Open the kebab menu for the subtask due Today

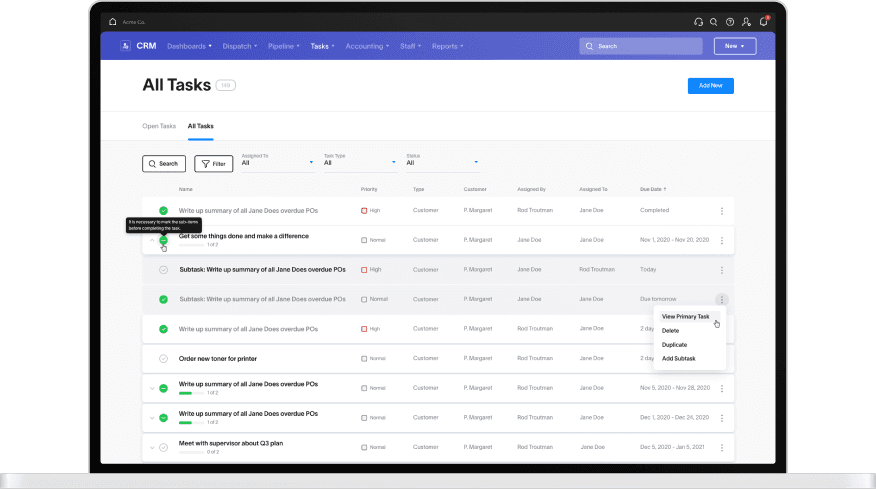coord(722,270)
